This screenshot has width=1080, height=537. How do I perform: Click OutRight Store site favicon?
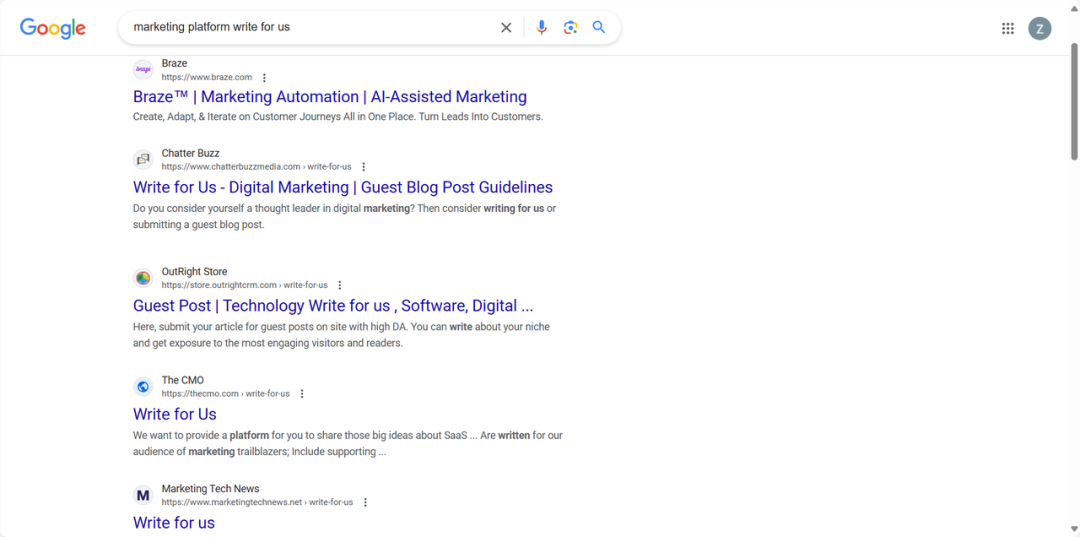[x=143, y=278]
